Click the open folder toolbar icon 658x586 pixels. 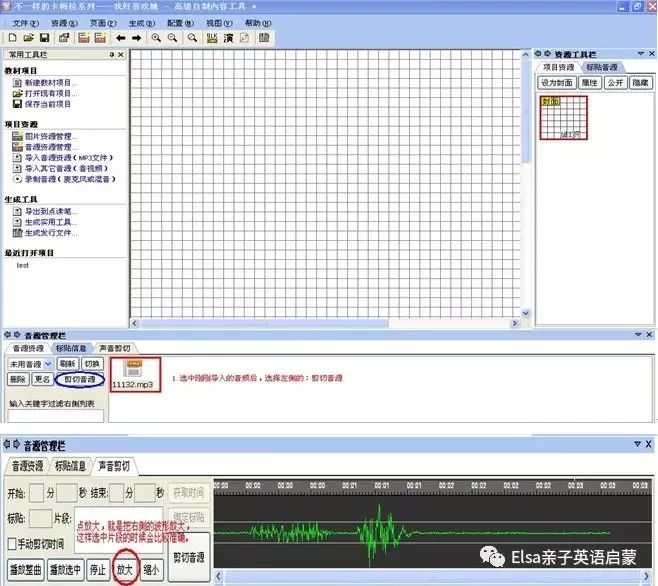tap(29, 38)
